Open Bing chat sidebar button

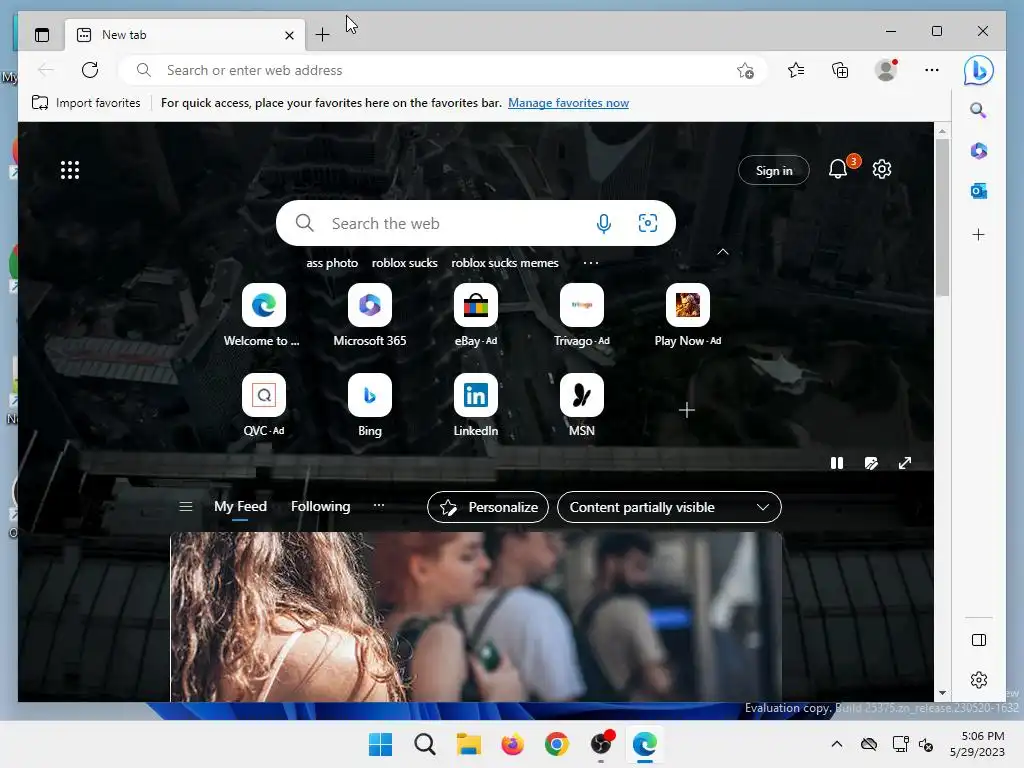978,70
